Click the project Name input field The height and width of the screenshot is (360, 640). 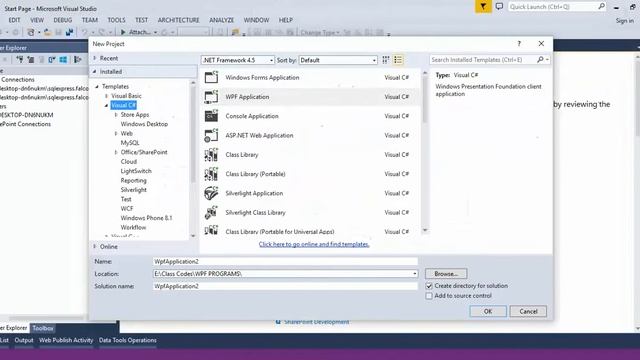click(285, 261)
